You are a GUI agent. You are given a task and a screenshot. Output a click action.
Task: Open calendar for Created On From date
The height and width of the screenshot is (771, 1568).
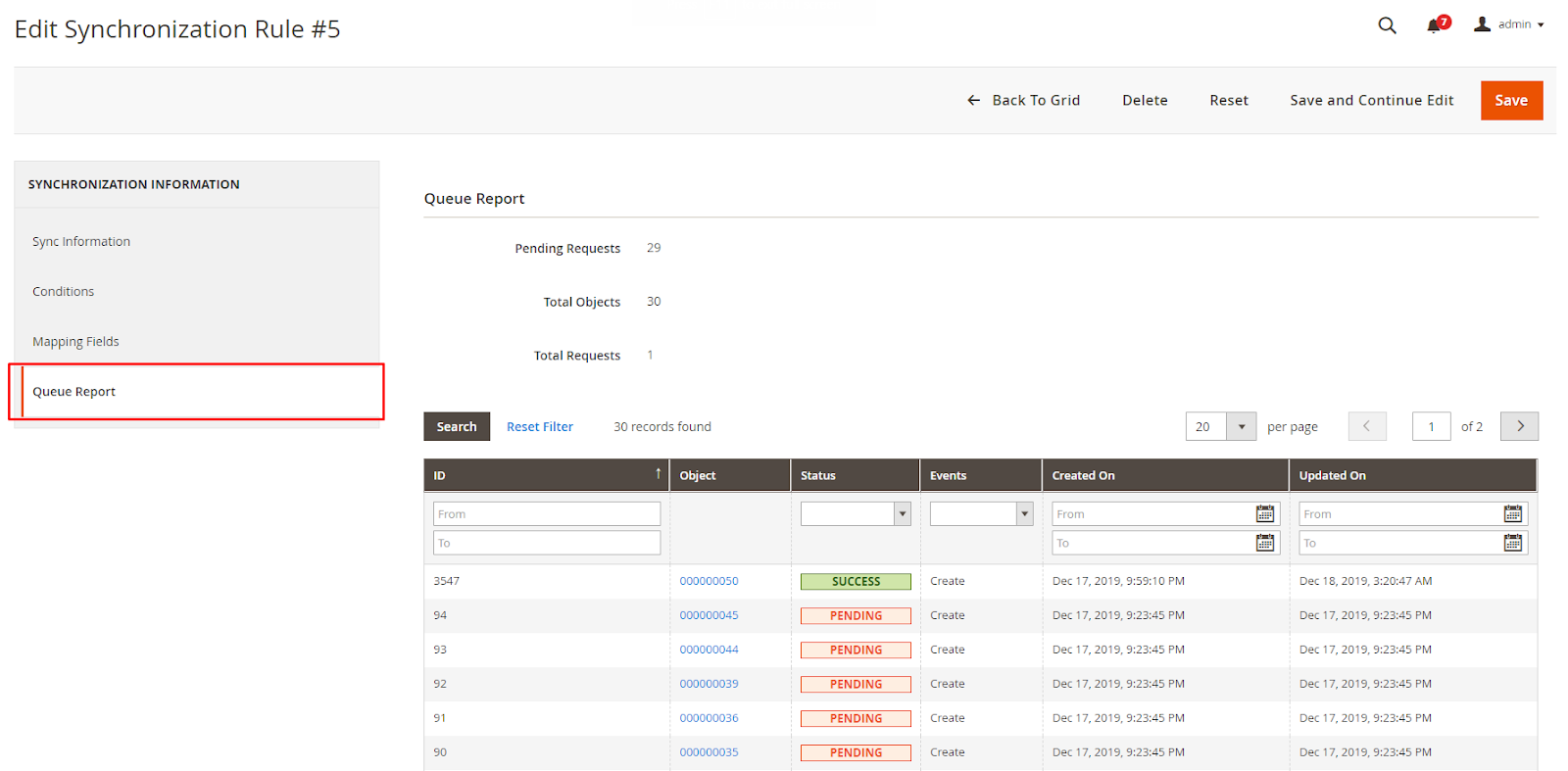click(x=1265, y=514)
